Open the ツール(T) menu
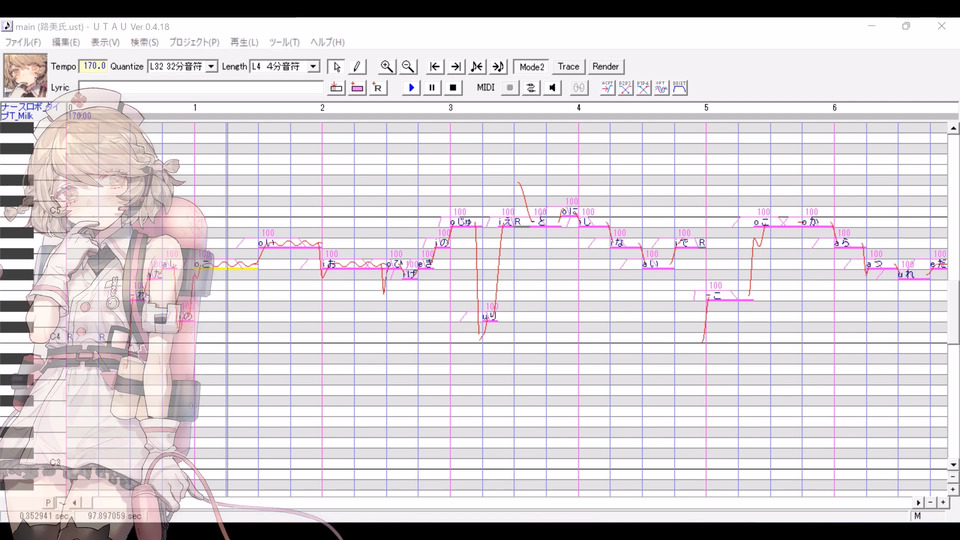The width and height of the screenshot is (960, 540). (284, 42)
